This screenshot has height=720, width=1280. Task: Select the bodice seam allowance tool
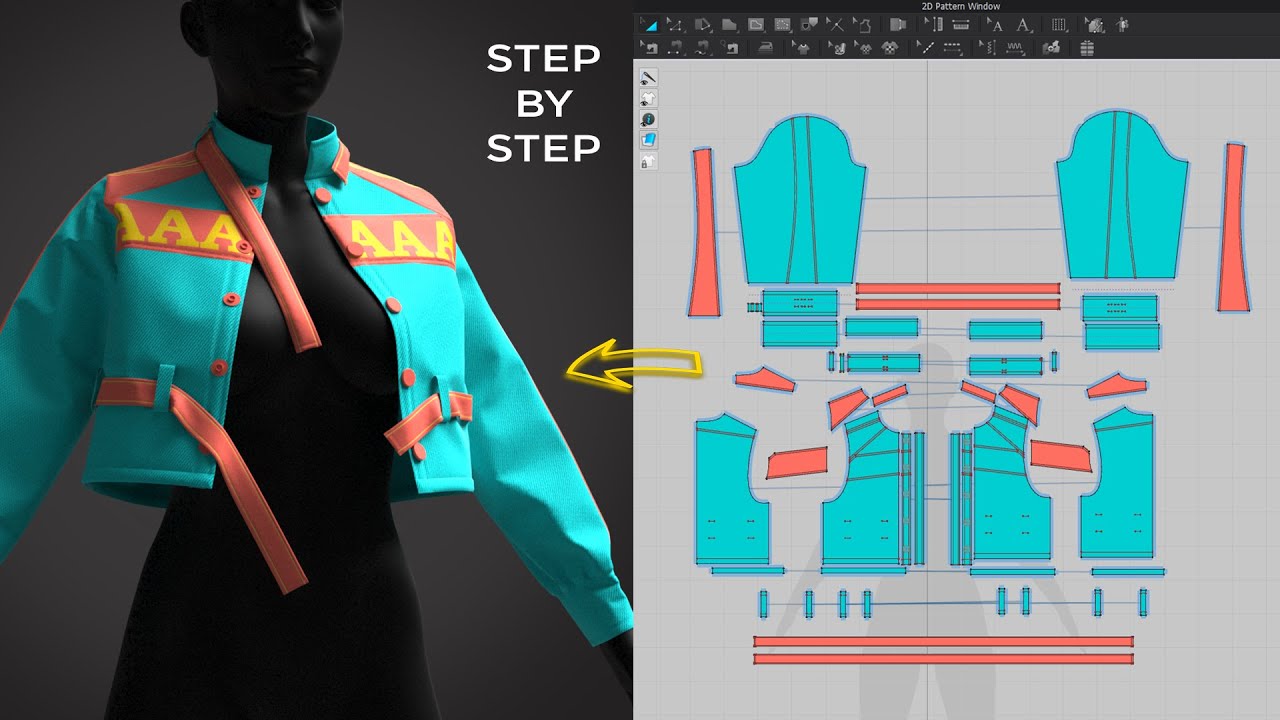tap(862, 25)
